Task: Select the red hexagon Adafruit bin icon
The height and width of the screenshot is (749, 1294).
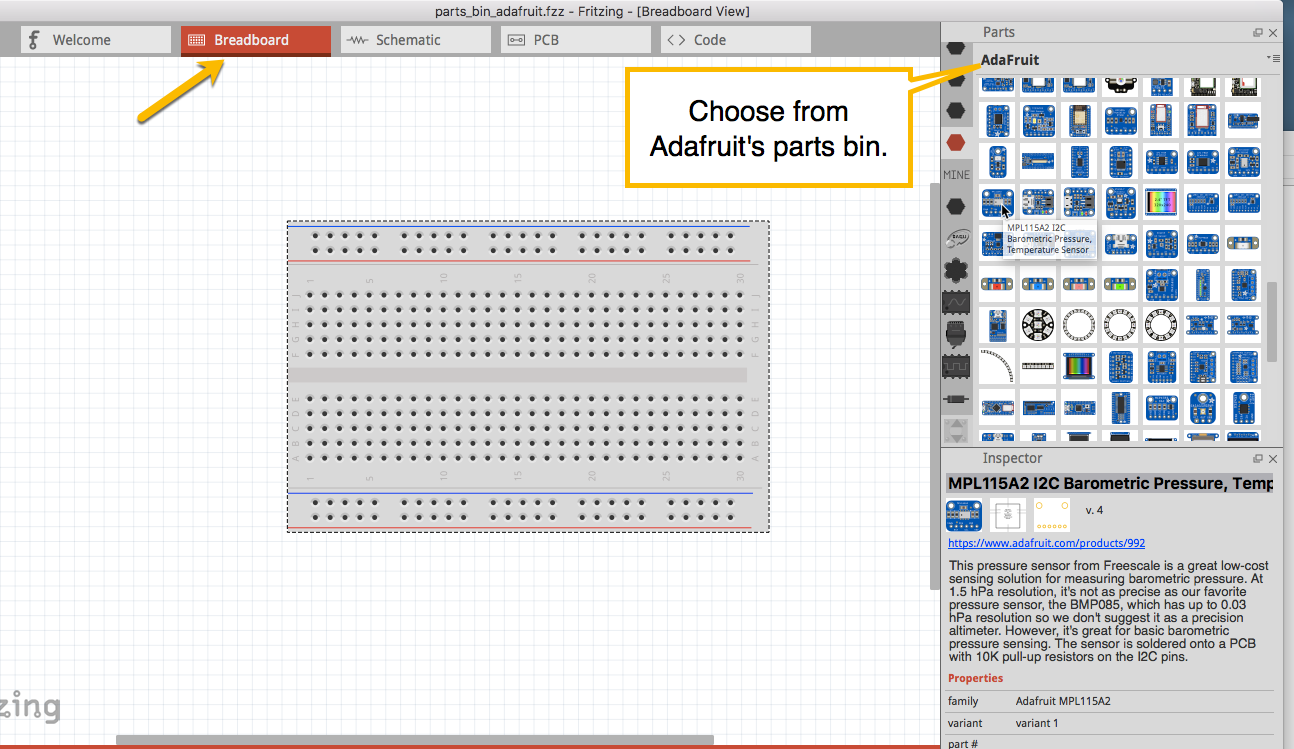Action: (957, 142)
